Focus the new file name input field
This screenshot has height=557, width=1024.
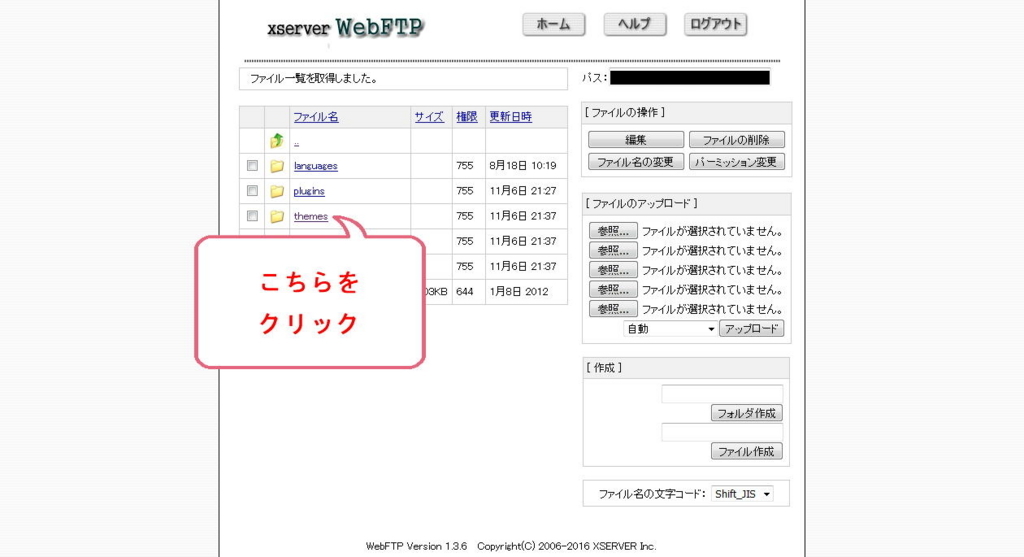[722, 432]
